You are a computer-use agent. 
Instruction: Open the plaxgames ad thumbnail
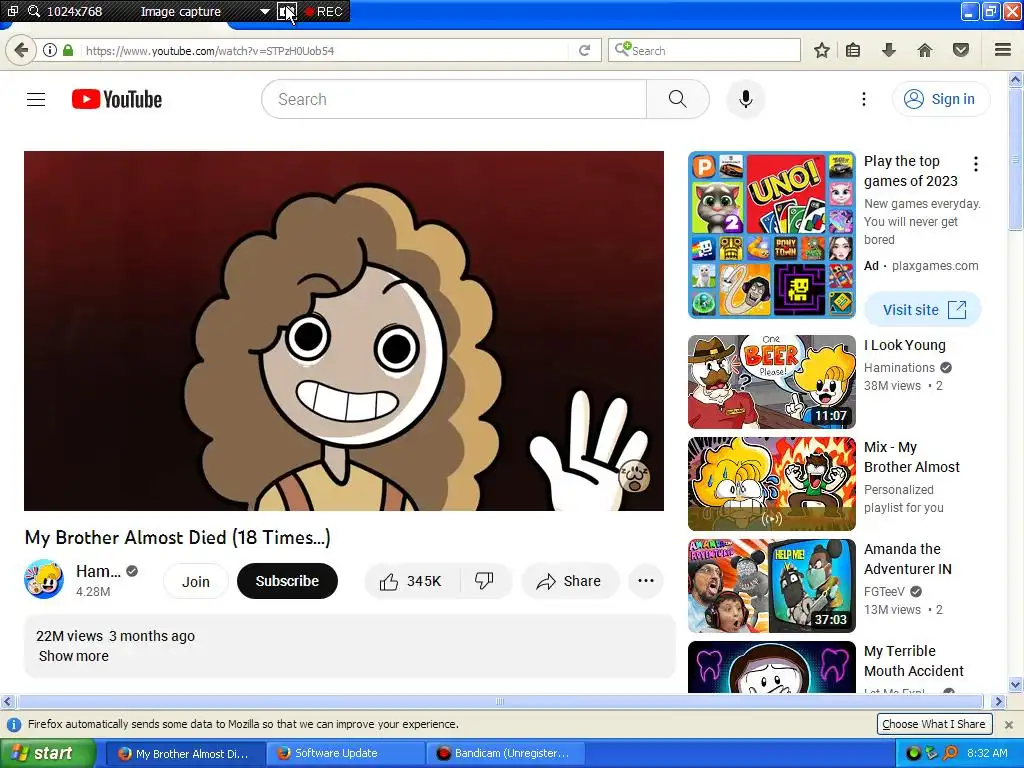(x=771, y=235)
